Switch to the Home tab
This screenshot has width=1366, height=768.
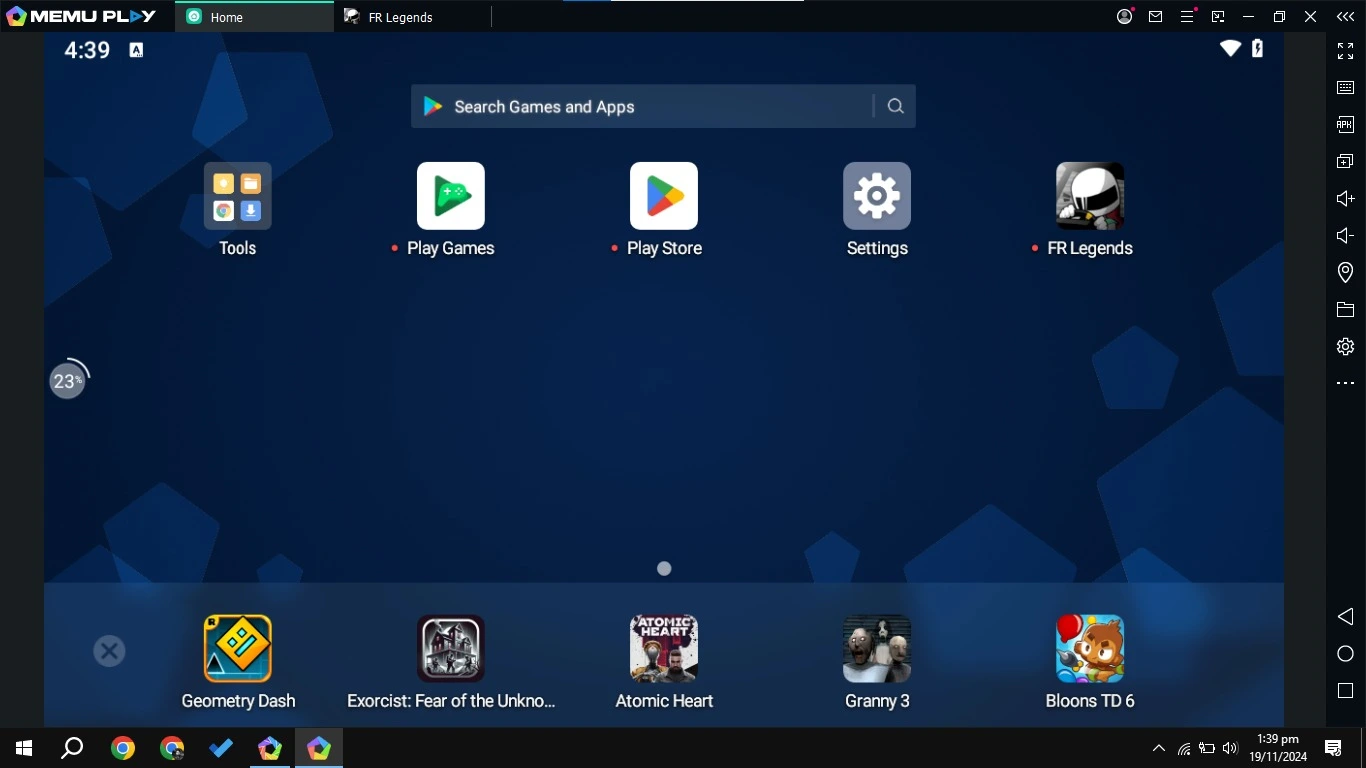pos(255,17)
